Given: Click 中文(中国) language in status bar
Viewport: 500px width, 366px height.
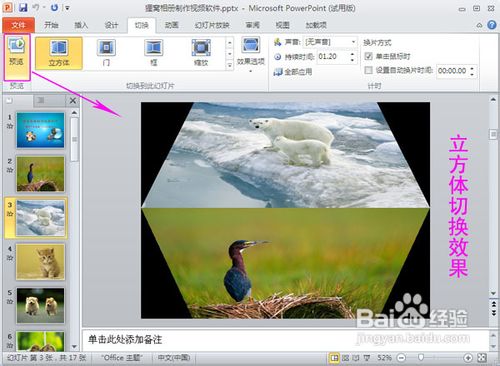Looking at the screenshot, I should (174, 358).
